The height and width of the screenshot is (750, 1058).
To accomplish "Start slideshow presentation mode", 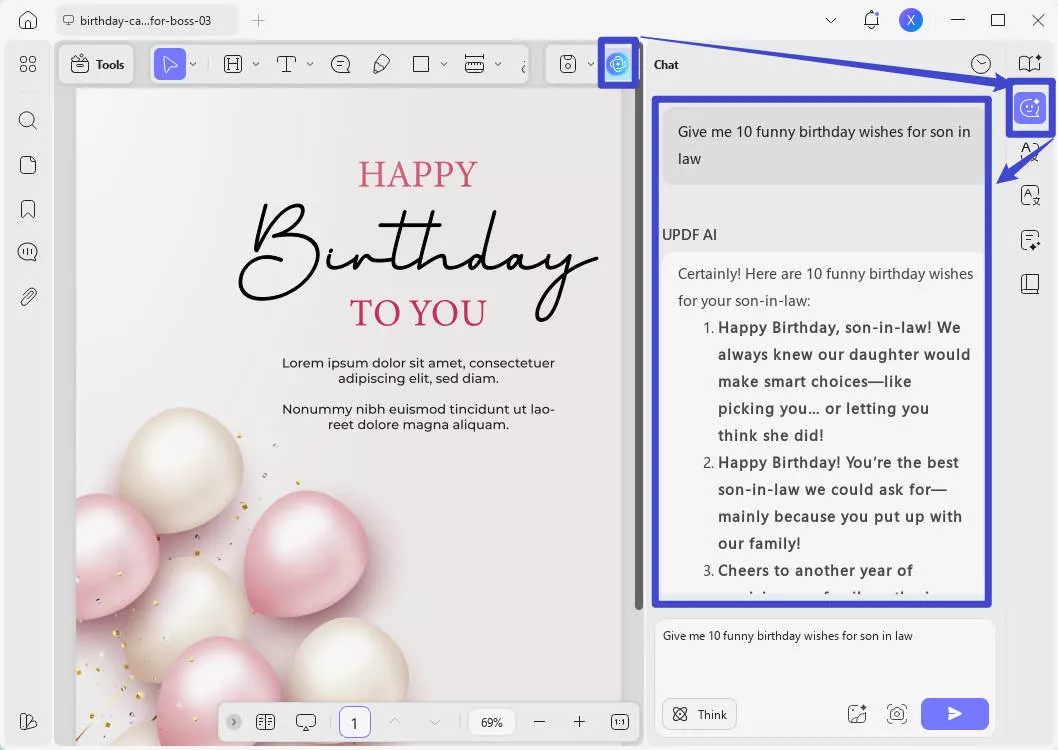I will coord(306,722).
